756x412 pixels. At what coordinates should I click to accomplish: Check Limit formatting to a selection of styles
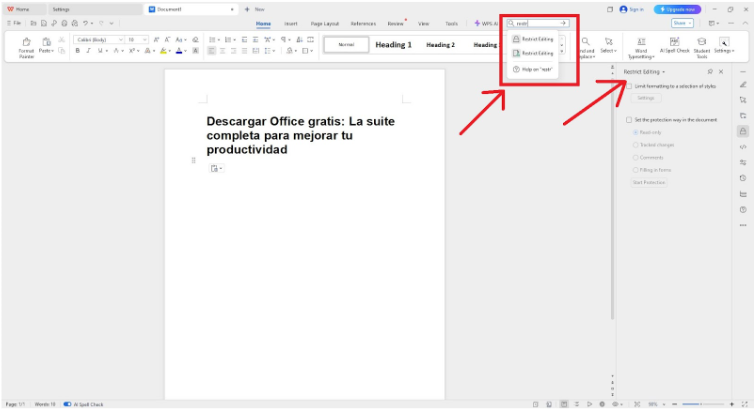[629, 86]
